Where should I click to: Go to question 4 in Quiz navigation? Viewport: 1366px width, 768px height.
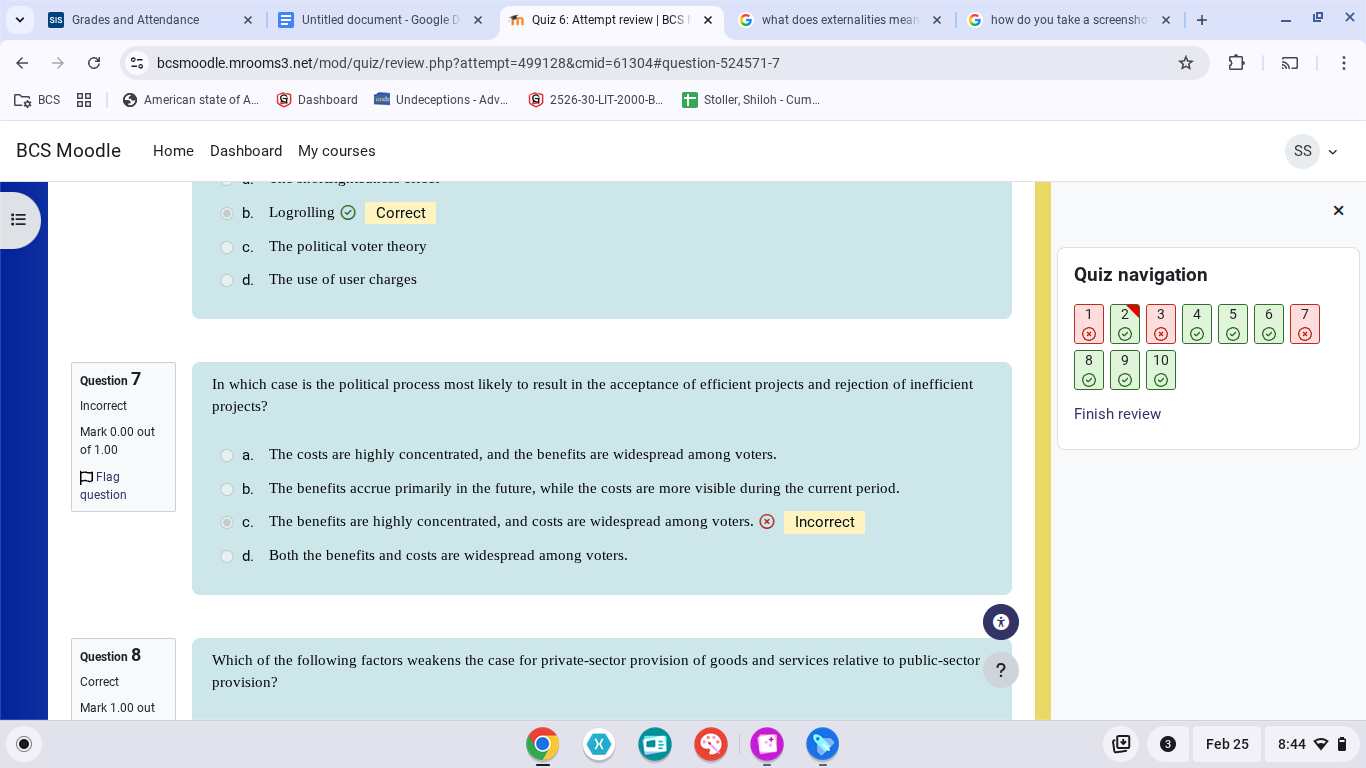coord(1197,323)
